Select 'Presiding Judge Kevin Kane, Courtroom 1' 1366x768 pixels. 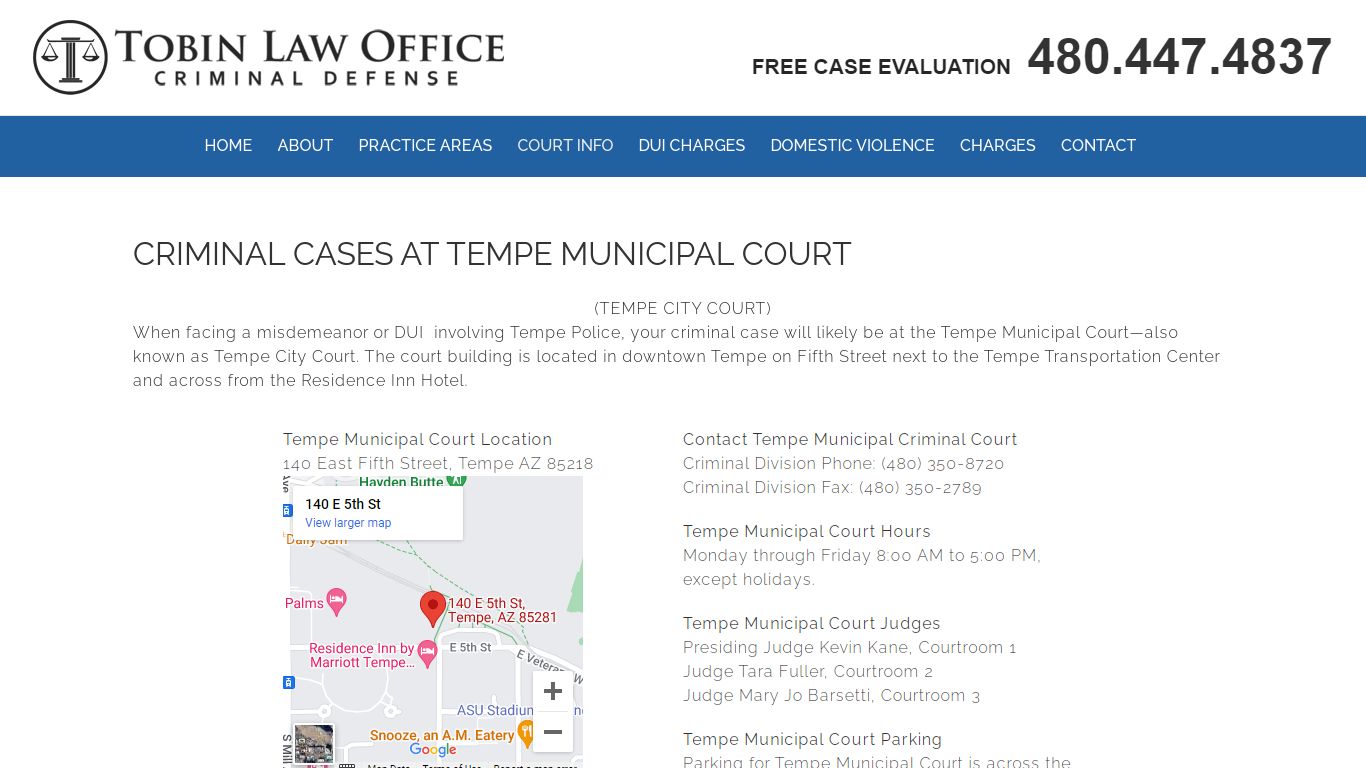coord(849,648)
